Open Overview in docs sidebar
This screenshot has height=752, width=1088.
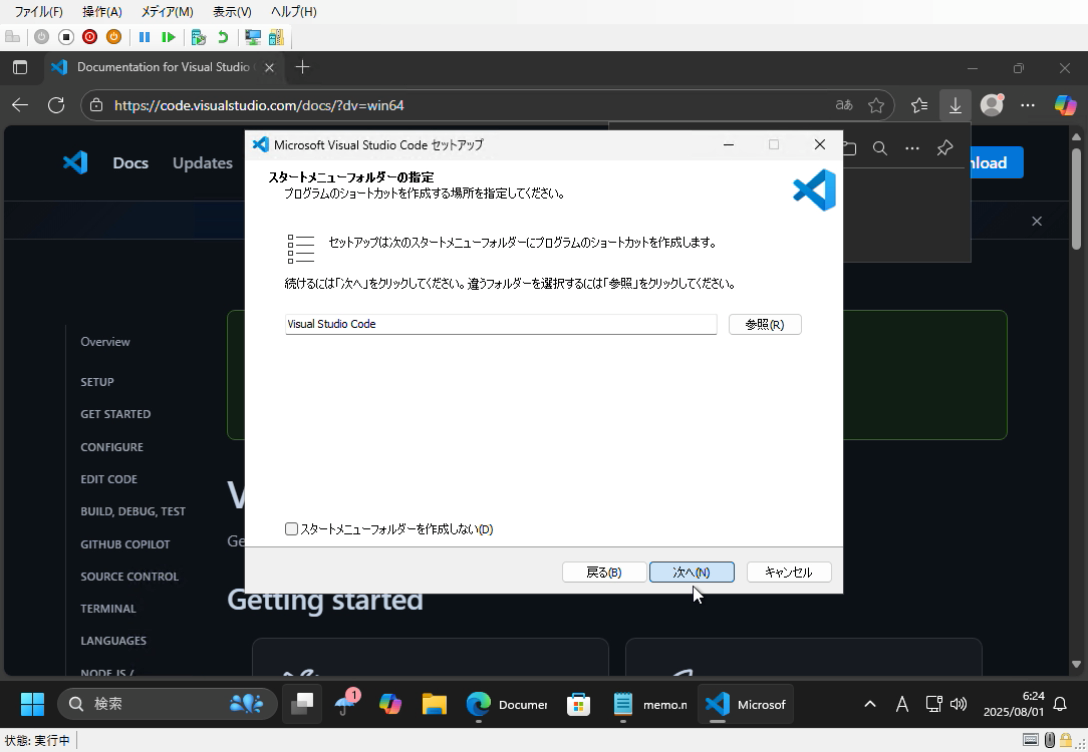click(105, 342)
